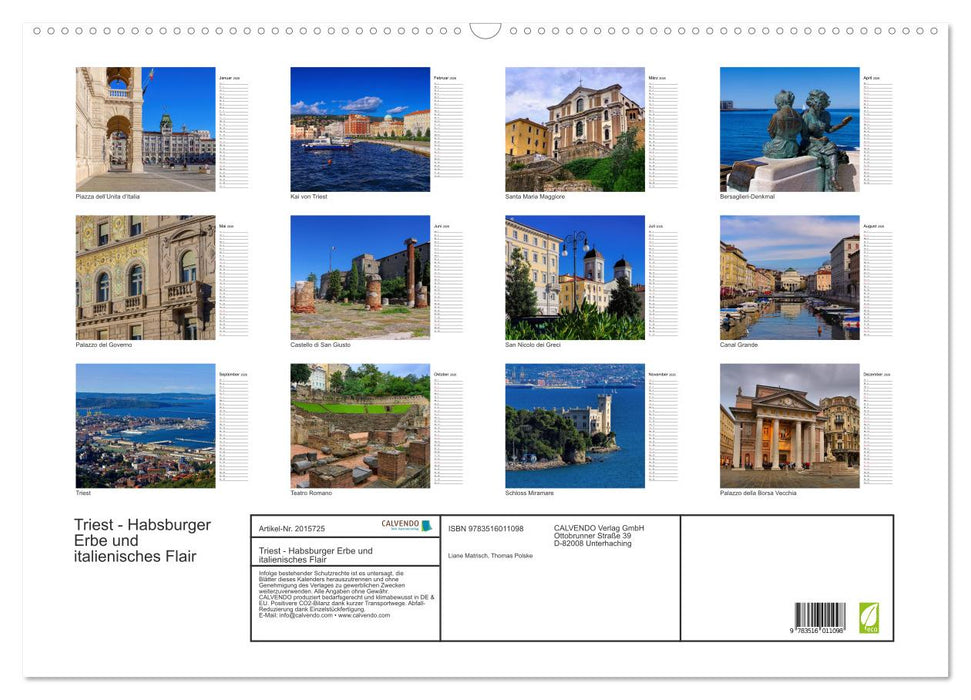Select the Santa Maria Maggiore photo
The height and width of the screenshot is (700, 971).
(x=575, y=129)
